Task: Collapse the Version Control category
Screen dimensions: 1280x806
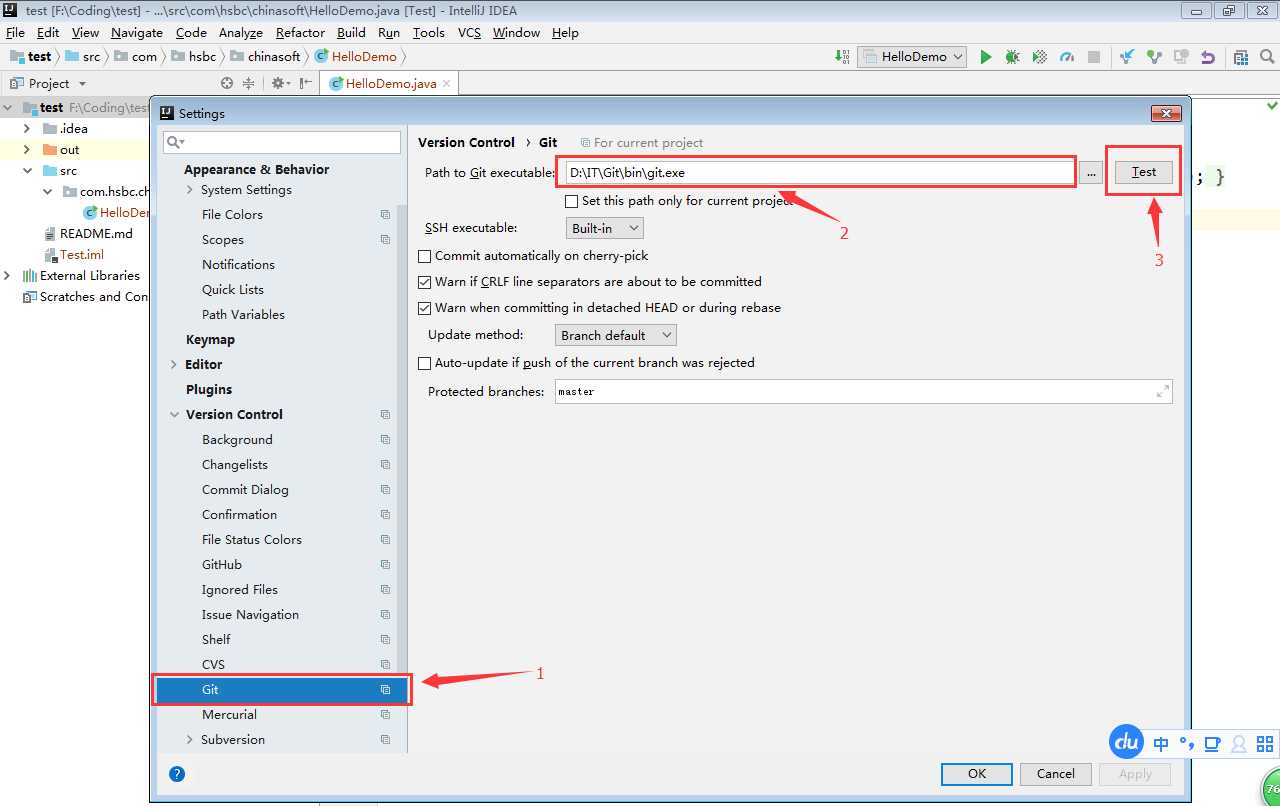Action: pos(174,415)
